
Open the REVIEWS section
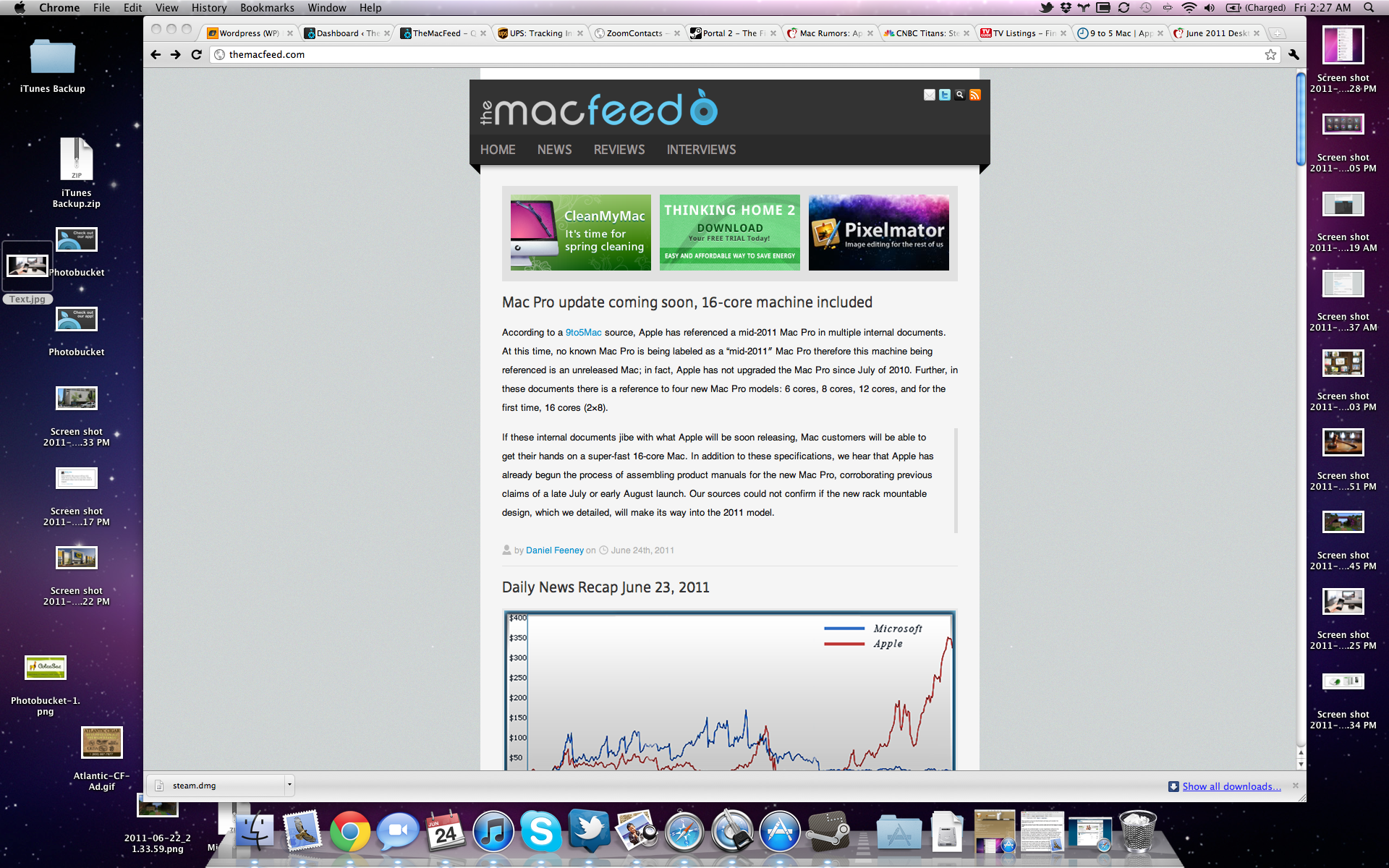pos(619,150)
